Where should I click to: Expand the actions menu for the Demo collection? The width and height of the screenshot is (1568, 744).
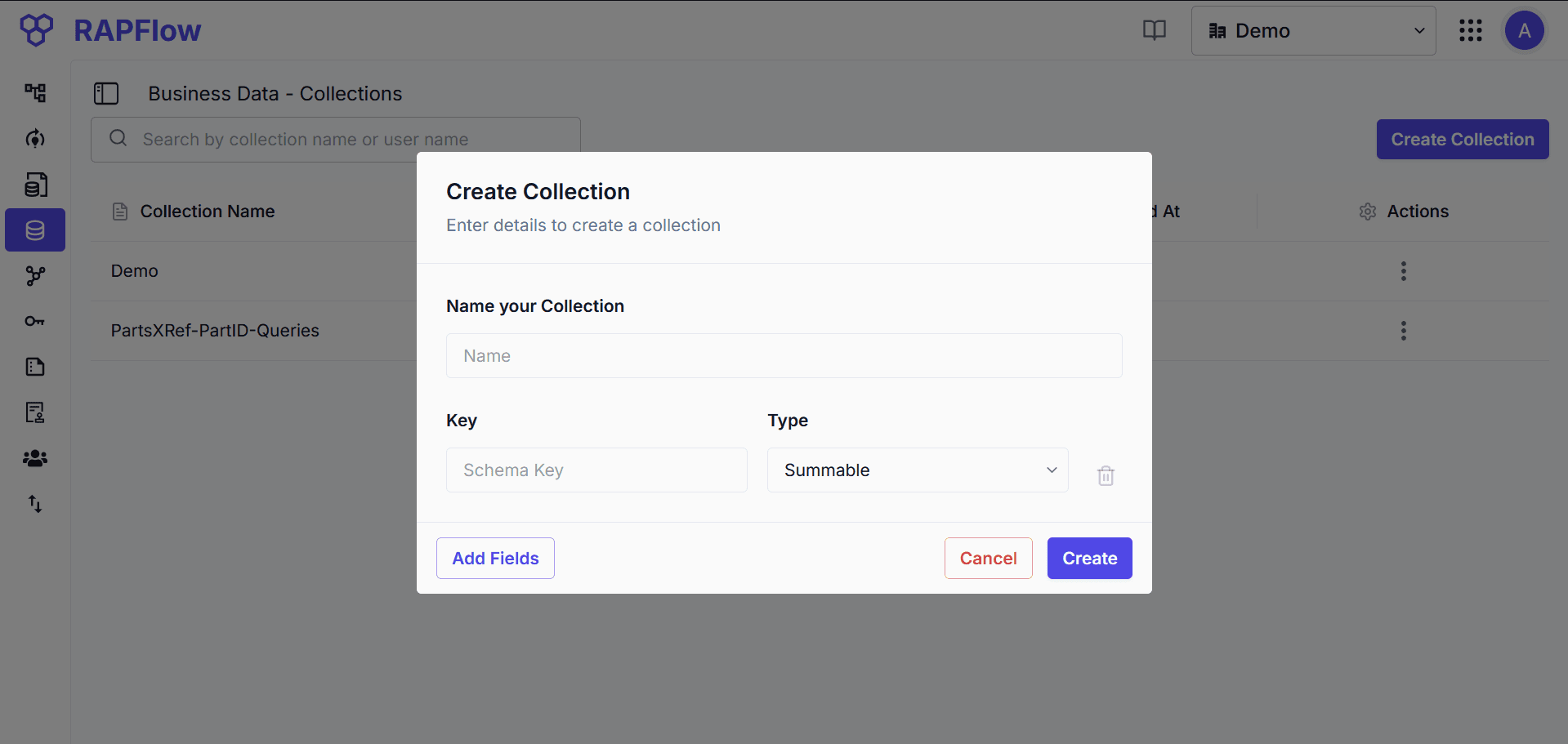1402,271
